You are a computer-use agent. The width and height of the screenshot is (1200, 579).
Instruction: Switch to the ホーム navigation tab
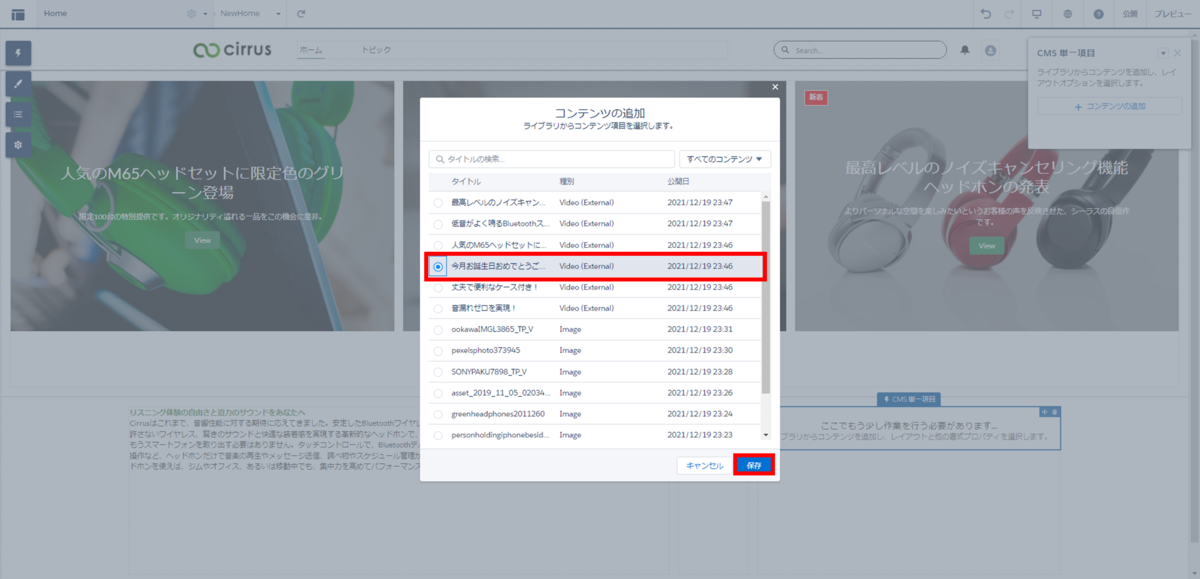(x=311, y=50)
